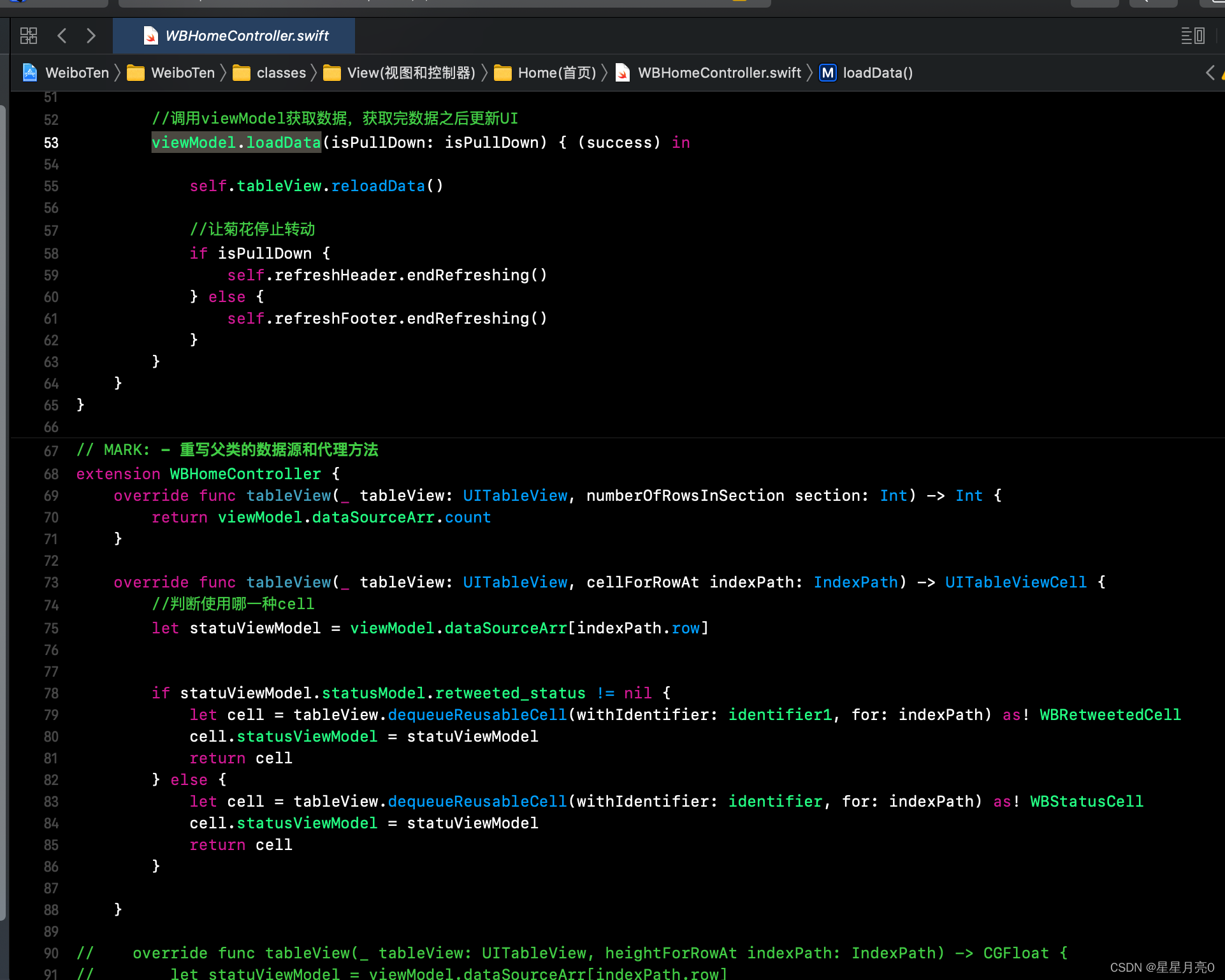The width and height of the screenshot is (1225, 980).
Task: Click the WeiboTen project icon in jump bar
Action: coord(30,73)
